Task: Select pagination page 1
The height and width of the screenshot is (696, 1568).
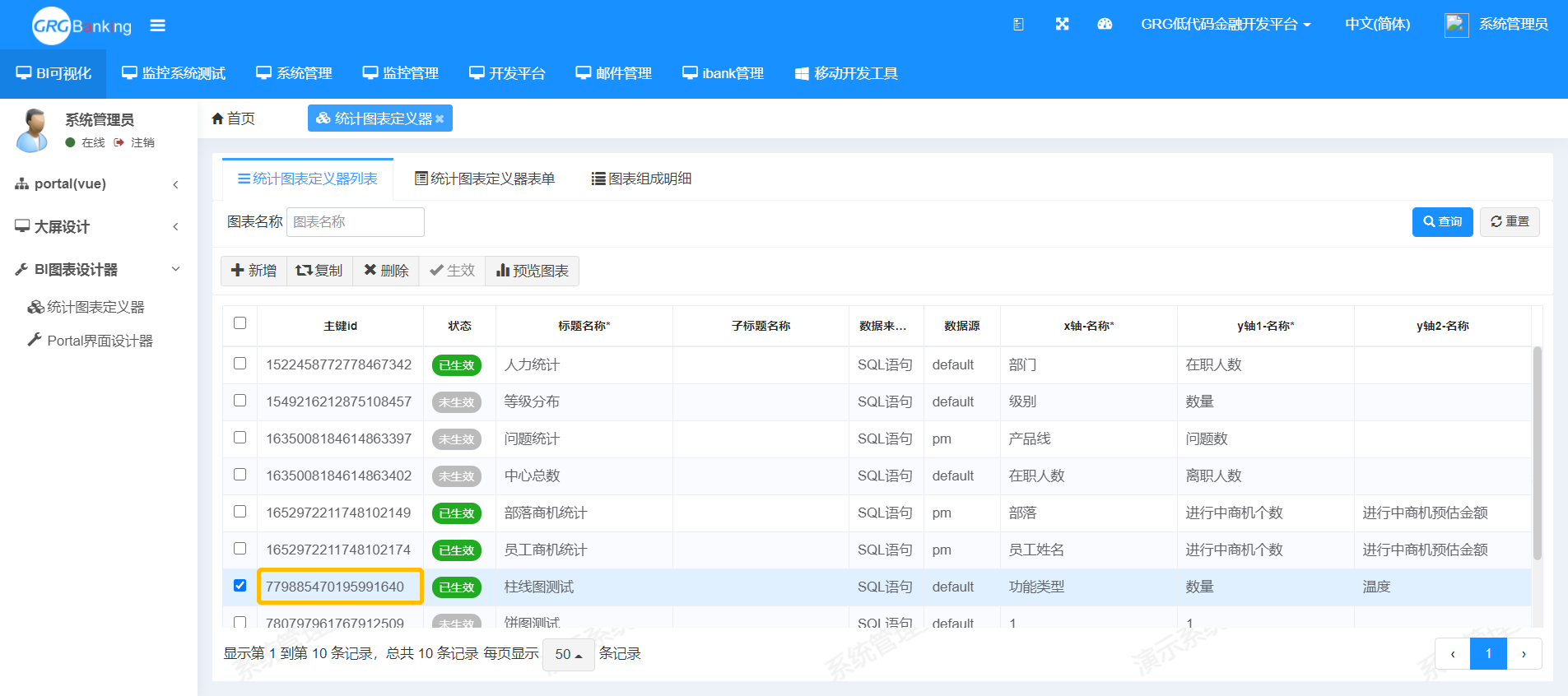Action: click(x=1488, y=654)
